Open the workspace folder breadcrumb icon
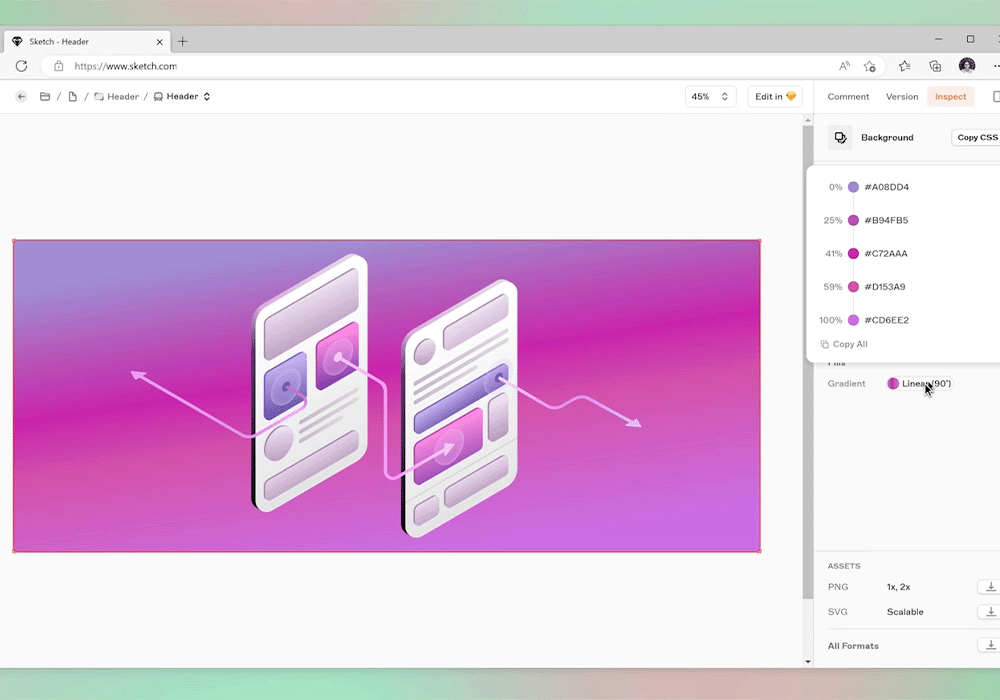This screenshot has width=1000, height=700. coord(45,96)
